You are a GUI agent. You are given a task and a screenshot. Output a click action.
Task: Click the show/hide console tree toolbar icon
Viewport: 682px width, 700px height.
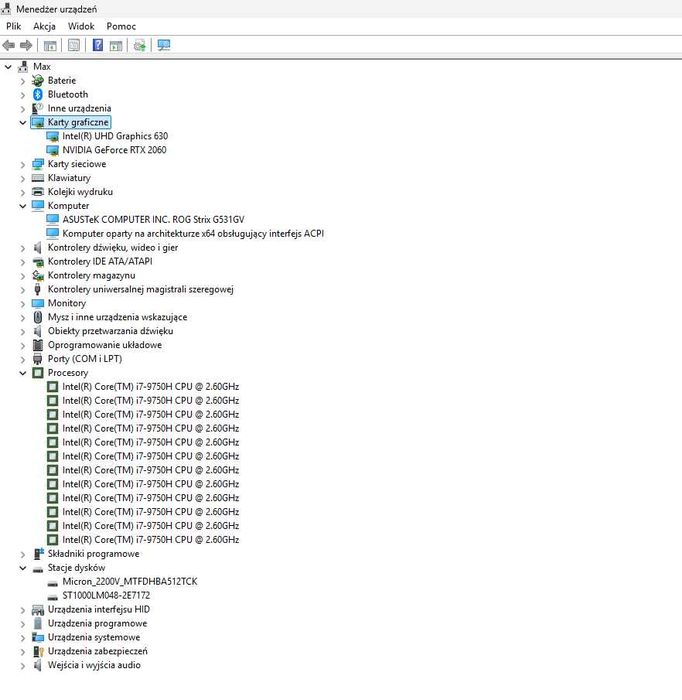(50, 45)
